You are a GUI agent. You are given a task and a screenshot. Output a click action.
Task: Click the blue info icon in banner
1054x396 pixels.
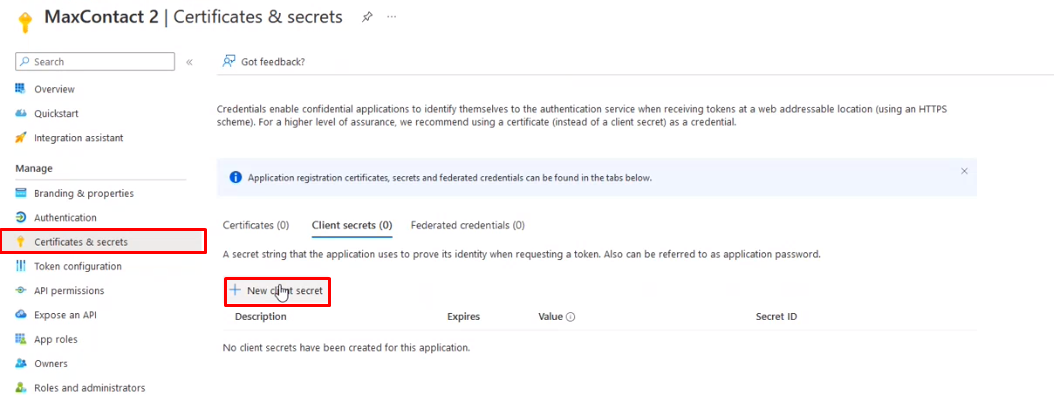(x=235, y=177)
